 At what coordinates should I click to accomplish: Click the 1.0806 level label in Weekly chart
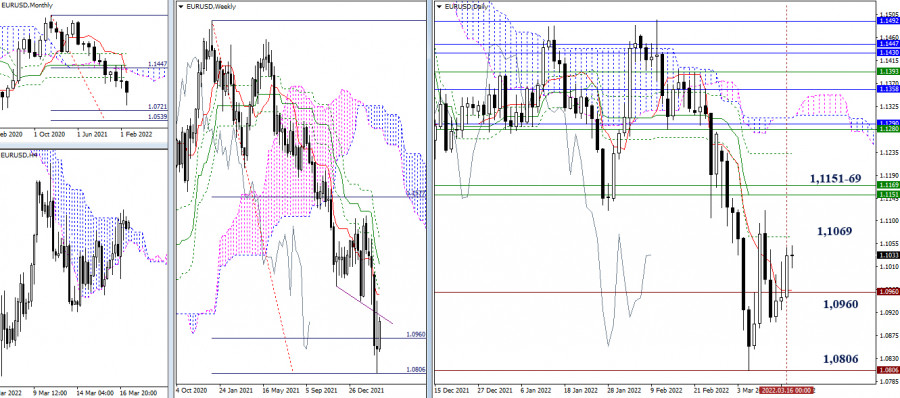point(416,370)
